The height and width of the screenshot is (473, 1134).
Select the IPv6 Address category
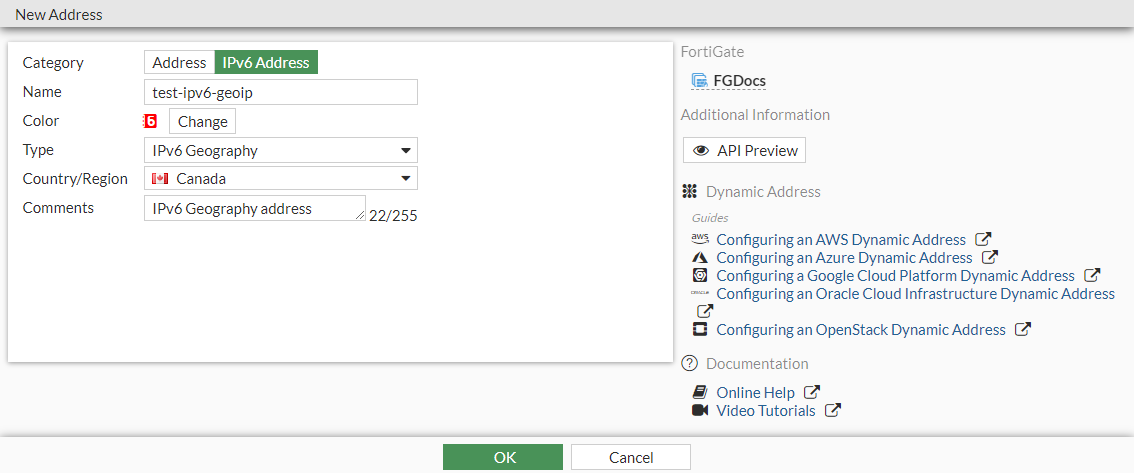tap(266, 62)
